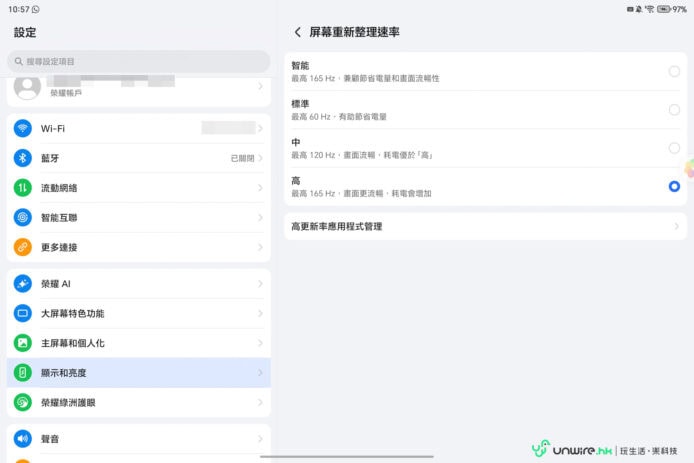The width and height of the screenshot is (694, 463).
Task: Expand 高更新率應用程式管理 chevron arrow
Action: click(676, 227)
